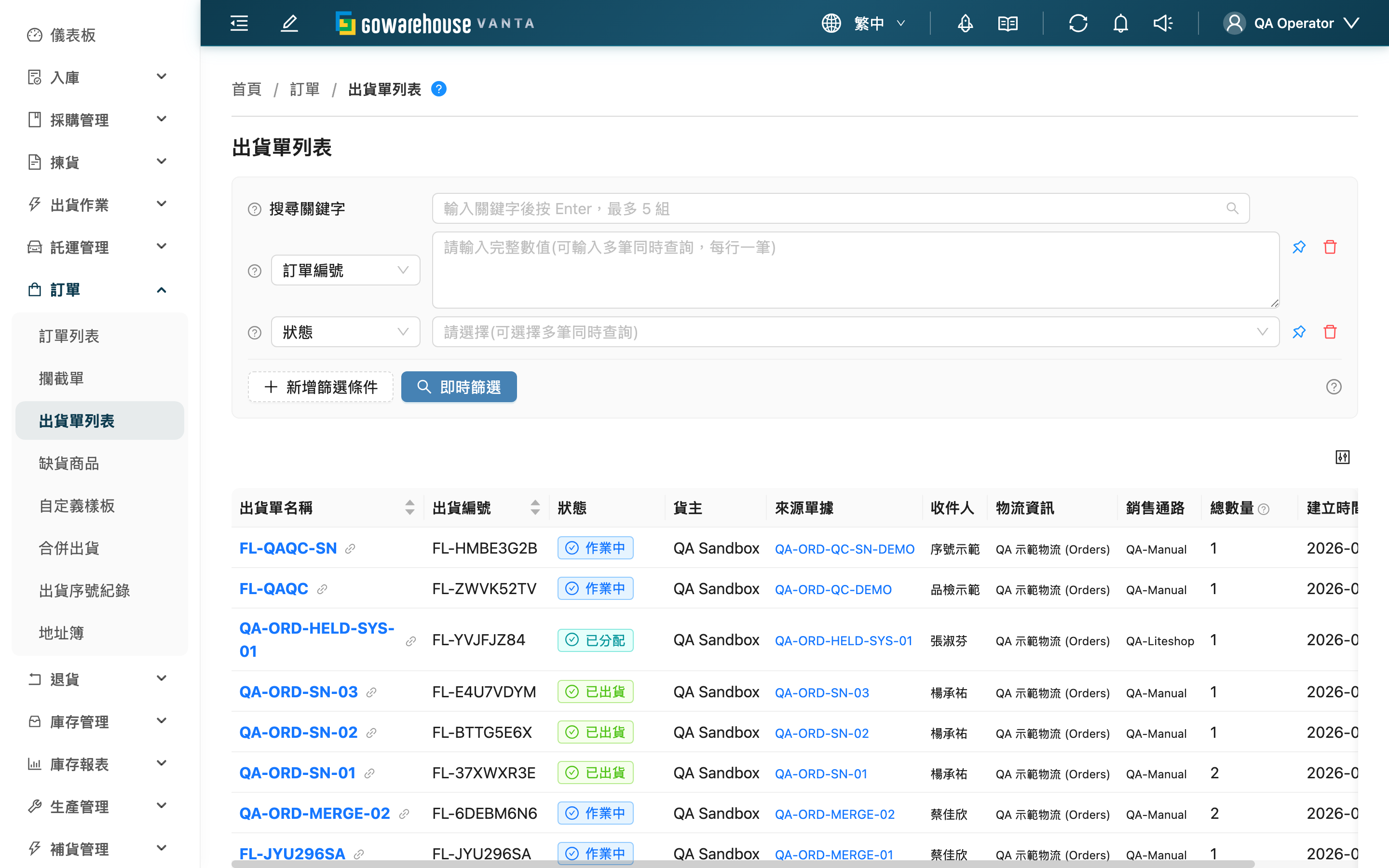Open shipment QA-ORD-HELD-SYS-01 link

click(x=317, y=639)
